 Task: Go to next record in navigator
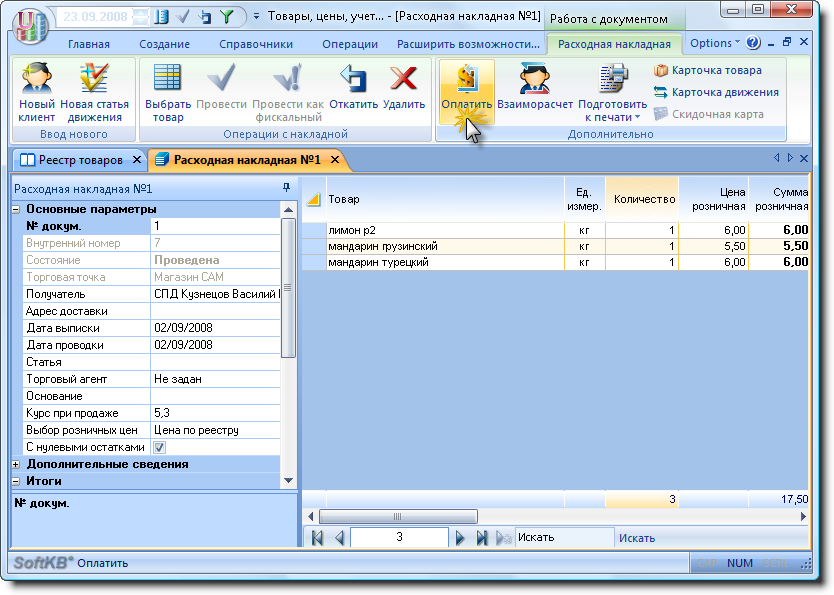[x=460, y=538]
